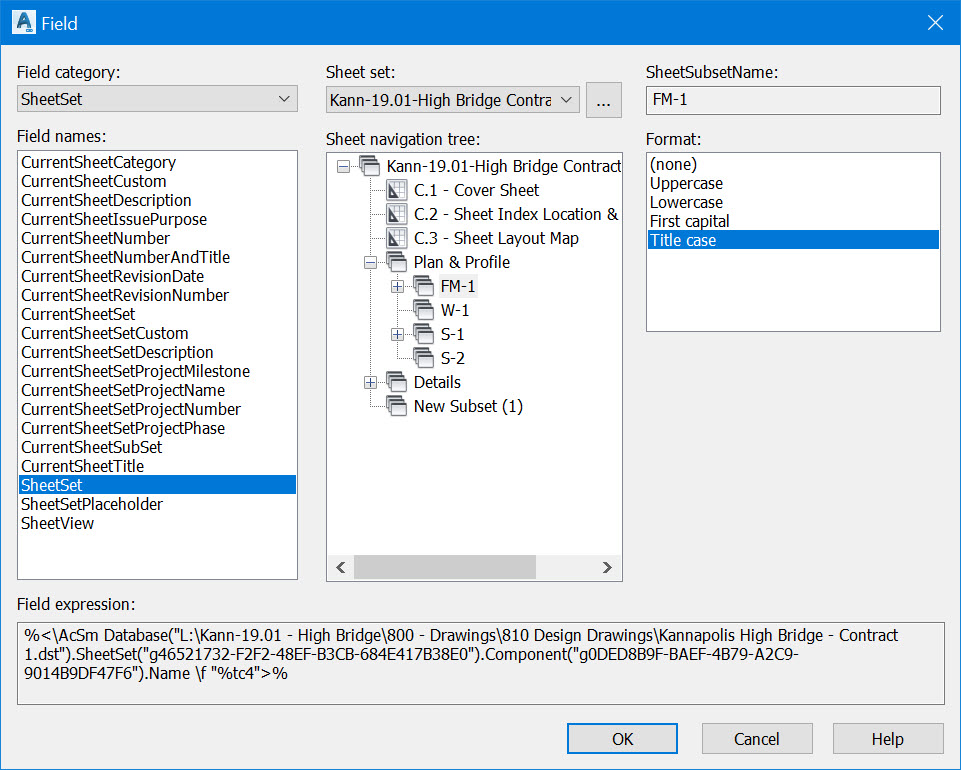Collapse the Plan & Profile node
Screen dimensions: 961x770
click(370, 262)
